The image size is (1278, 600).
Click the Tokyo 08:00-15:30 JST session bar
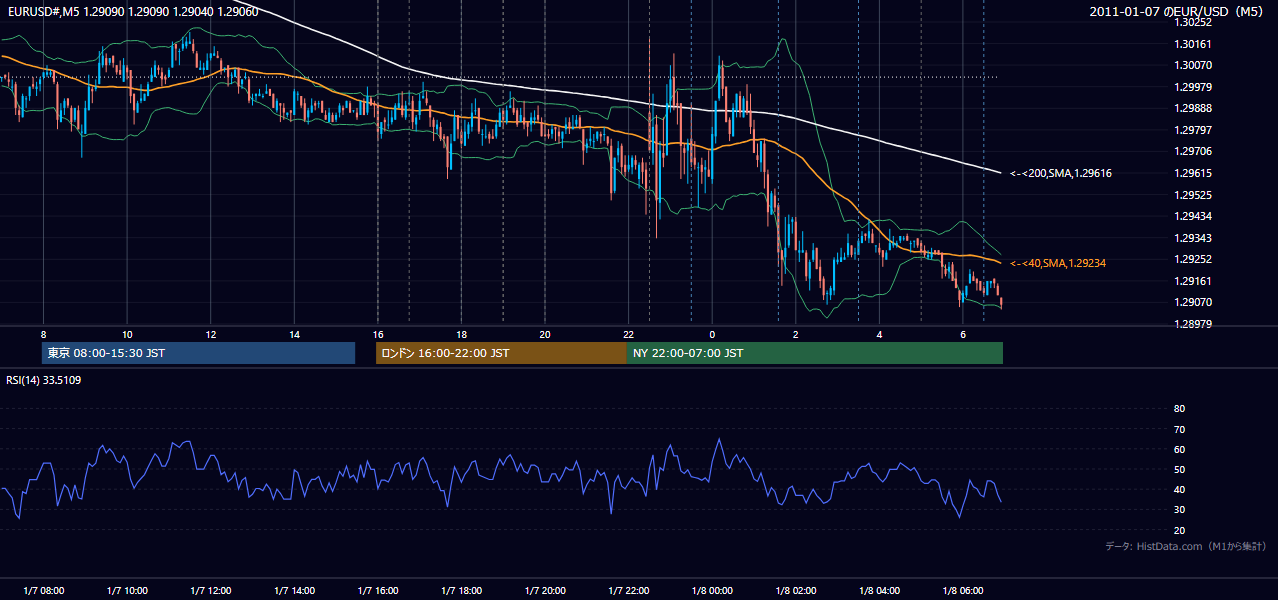coord(198,353)
